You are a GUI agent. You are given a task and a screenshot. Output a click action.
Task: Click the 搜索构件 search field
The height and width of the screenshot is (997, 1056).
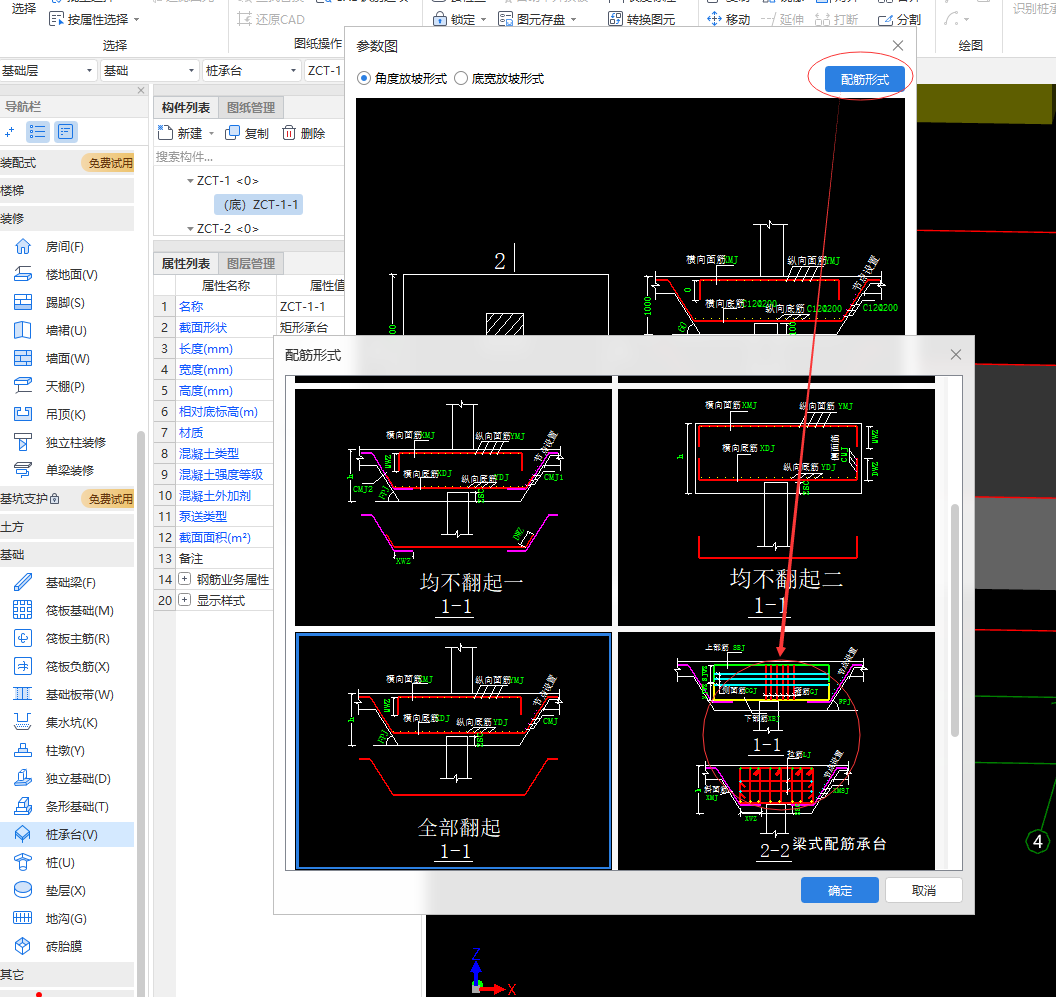point(249,157)
